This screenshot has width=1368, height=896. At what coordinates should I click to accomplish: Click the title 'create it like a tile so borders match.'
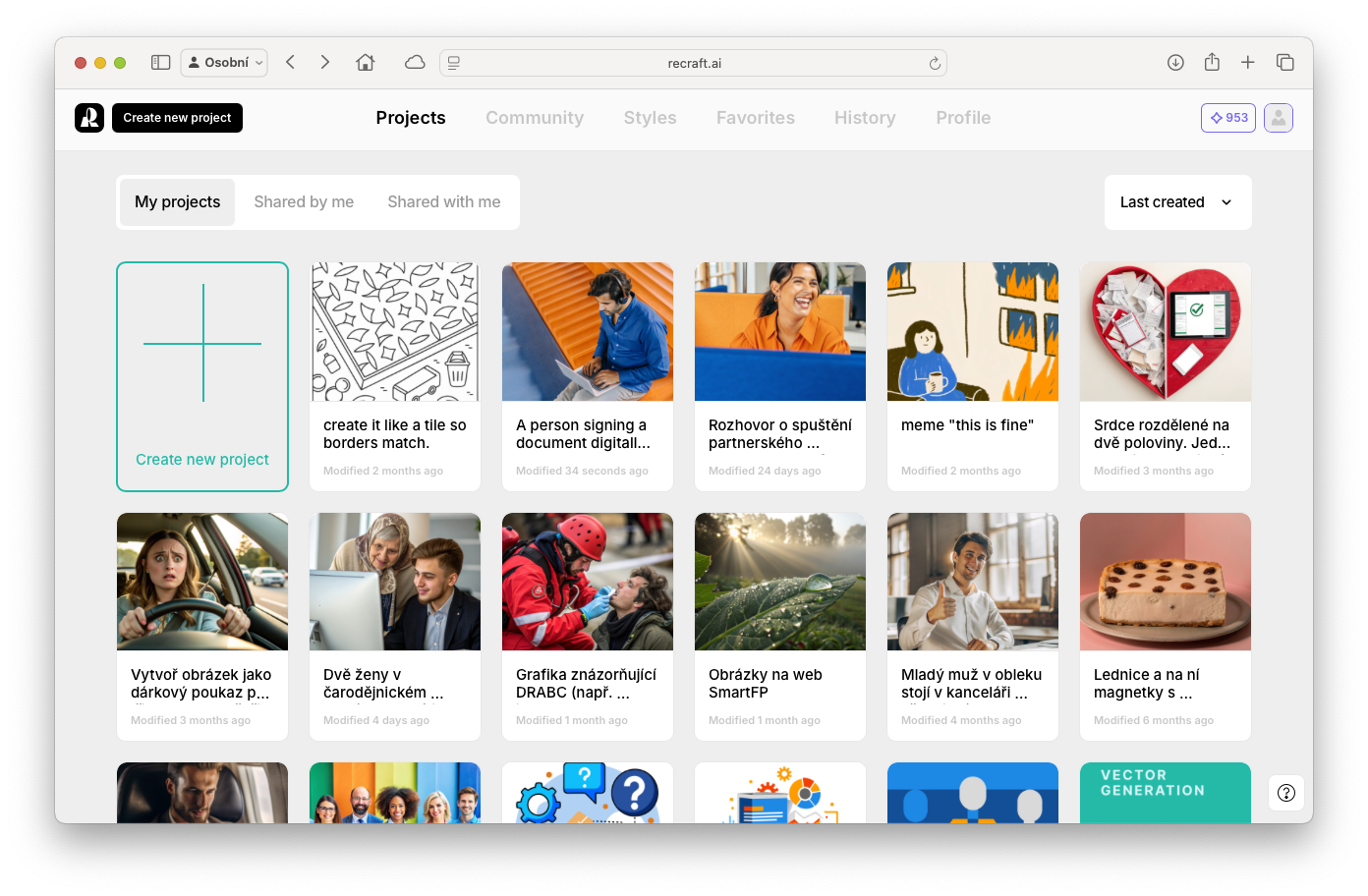[395, 434]
